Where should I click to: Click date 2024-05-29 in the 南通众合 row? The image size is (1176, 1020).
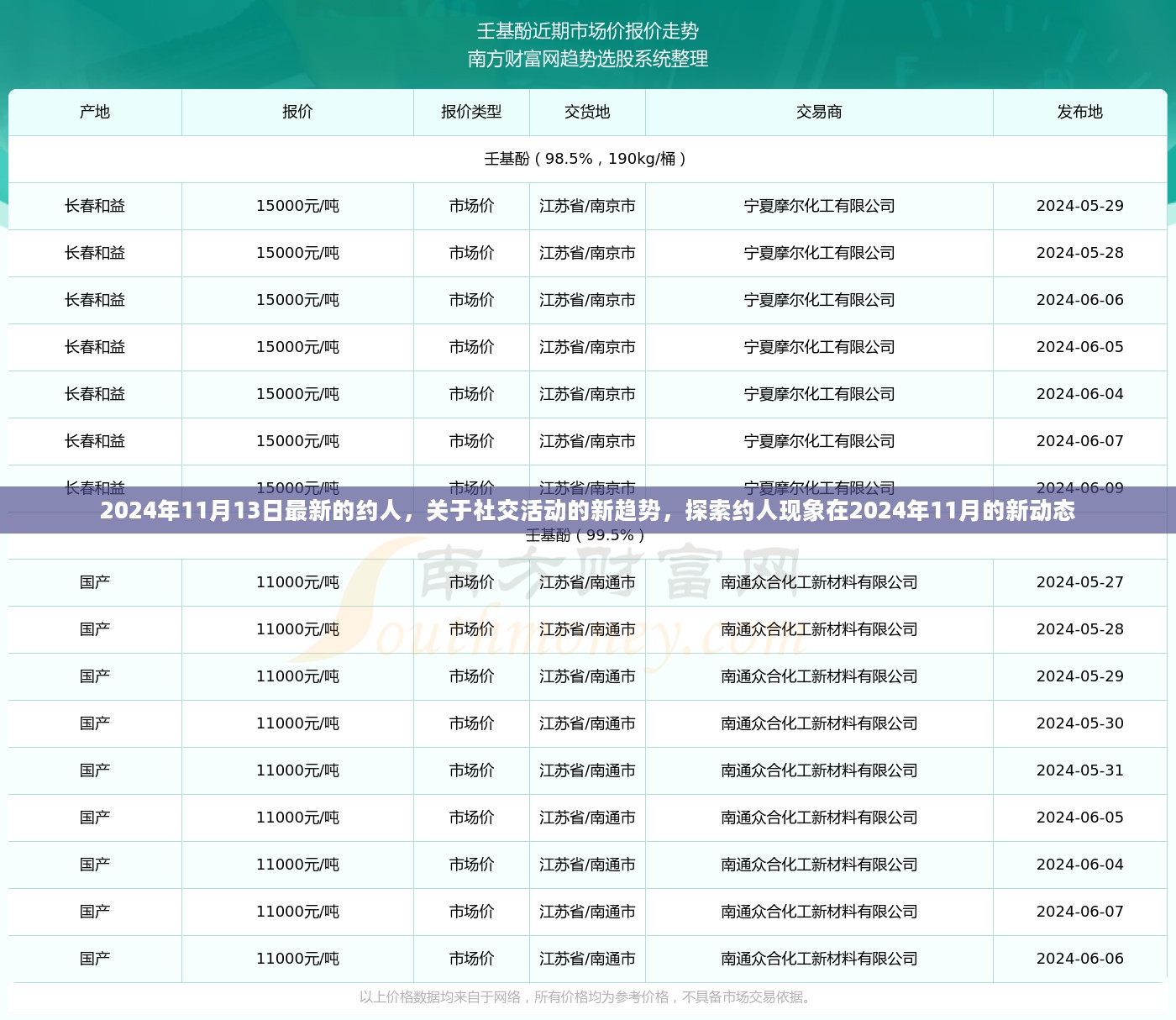click(x=1079, y=676)
